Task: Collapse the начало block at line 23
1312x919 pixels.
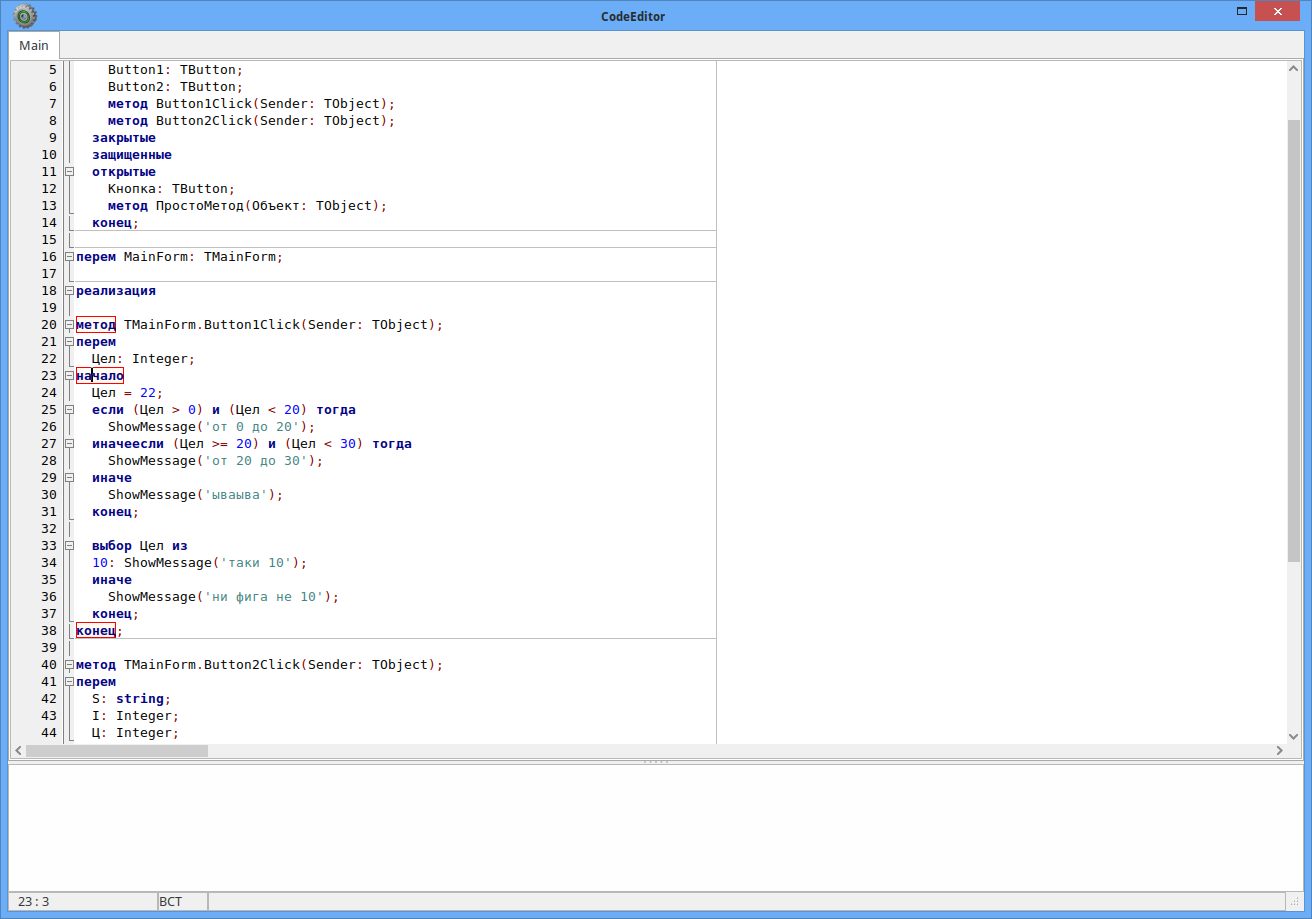Action: (x=69, y=376)
